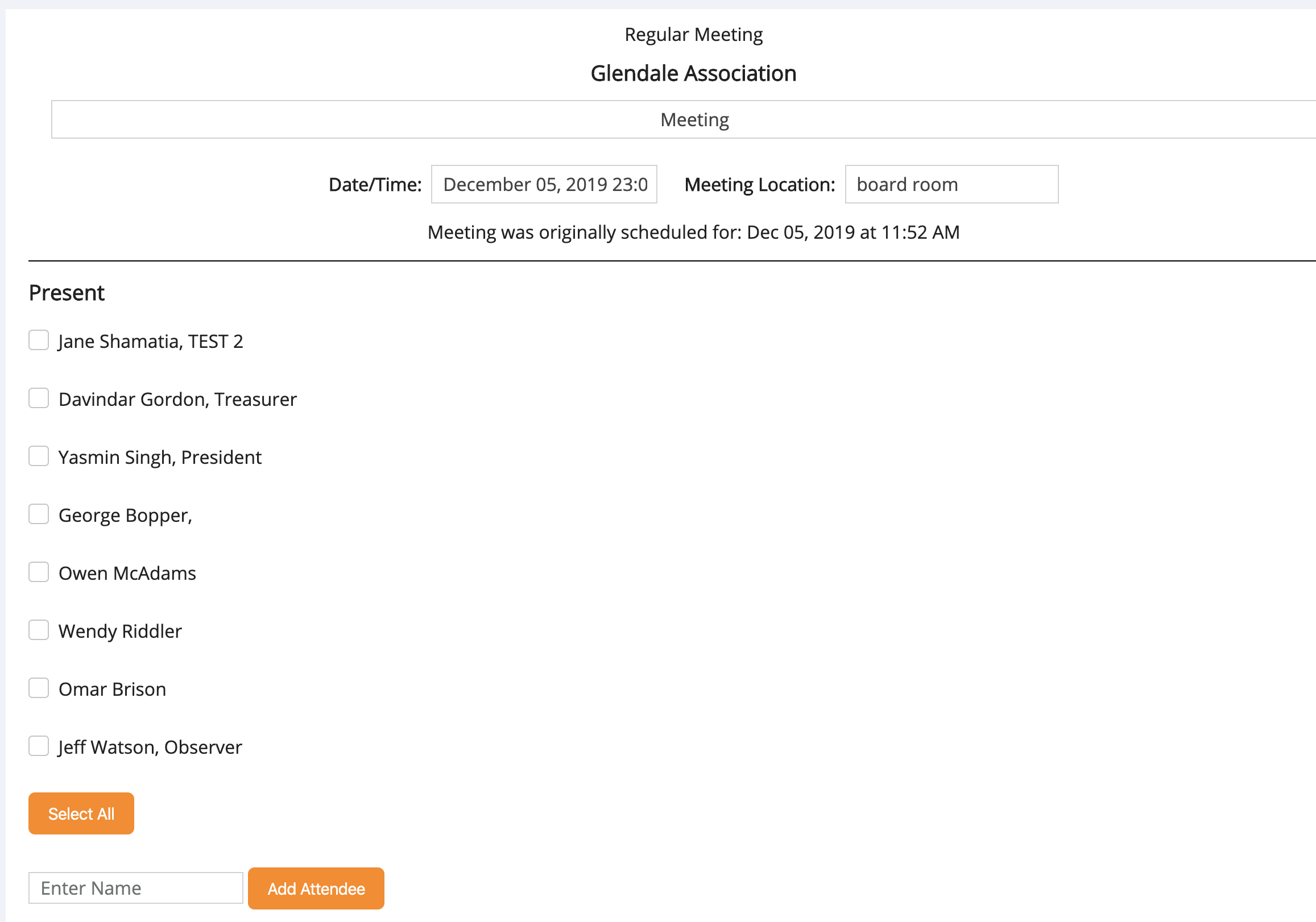Tick the Yasmin Singh, President checkbox
The image size is (1316, 922).
tap(39, 456)
